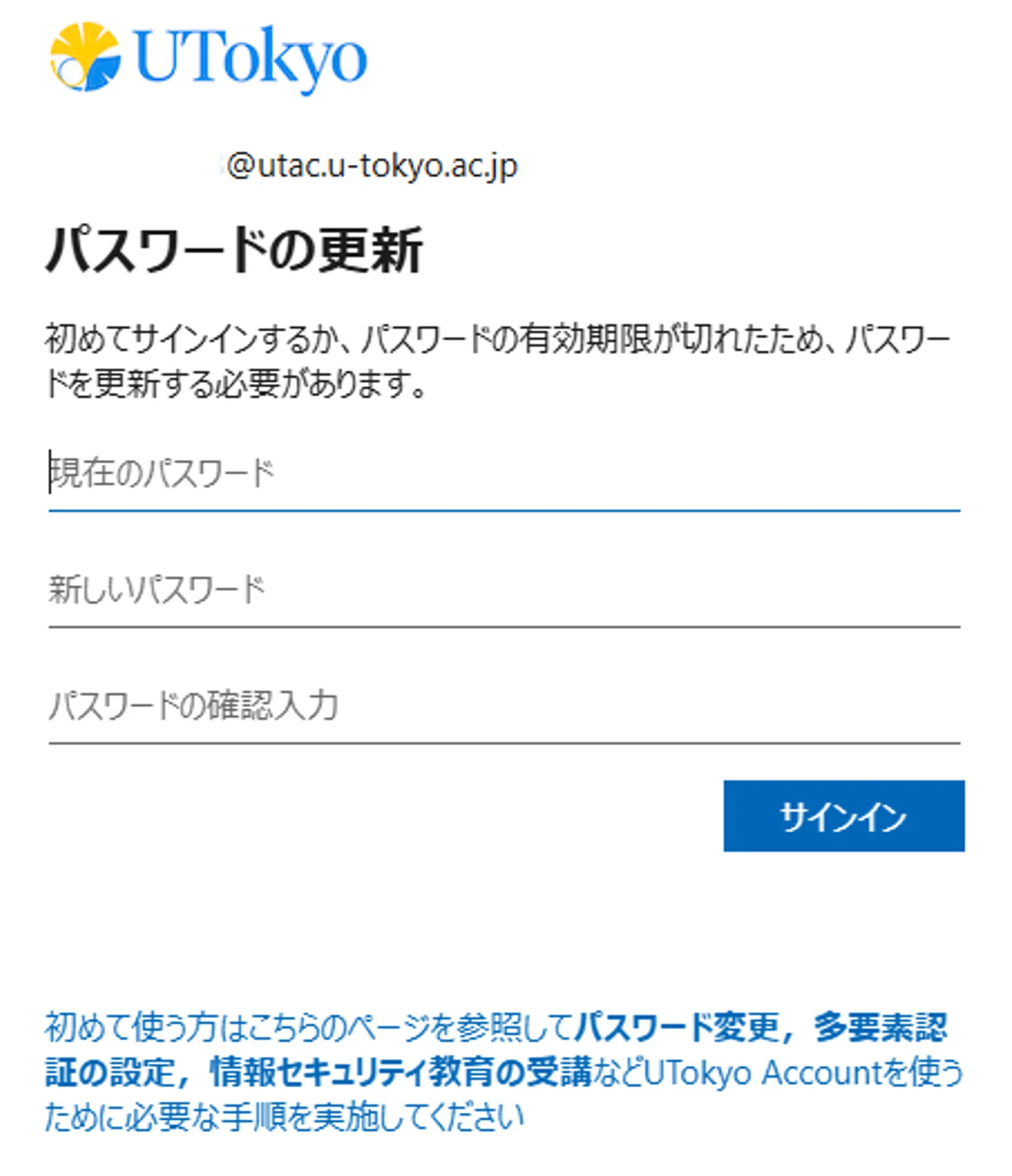Click ために必要な手順を実施してください link line
The width and height of the screenshot is (1012, 1176).
click(284, 1117)
